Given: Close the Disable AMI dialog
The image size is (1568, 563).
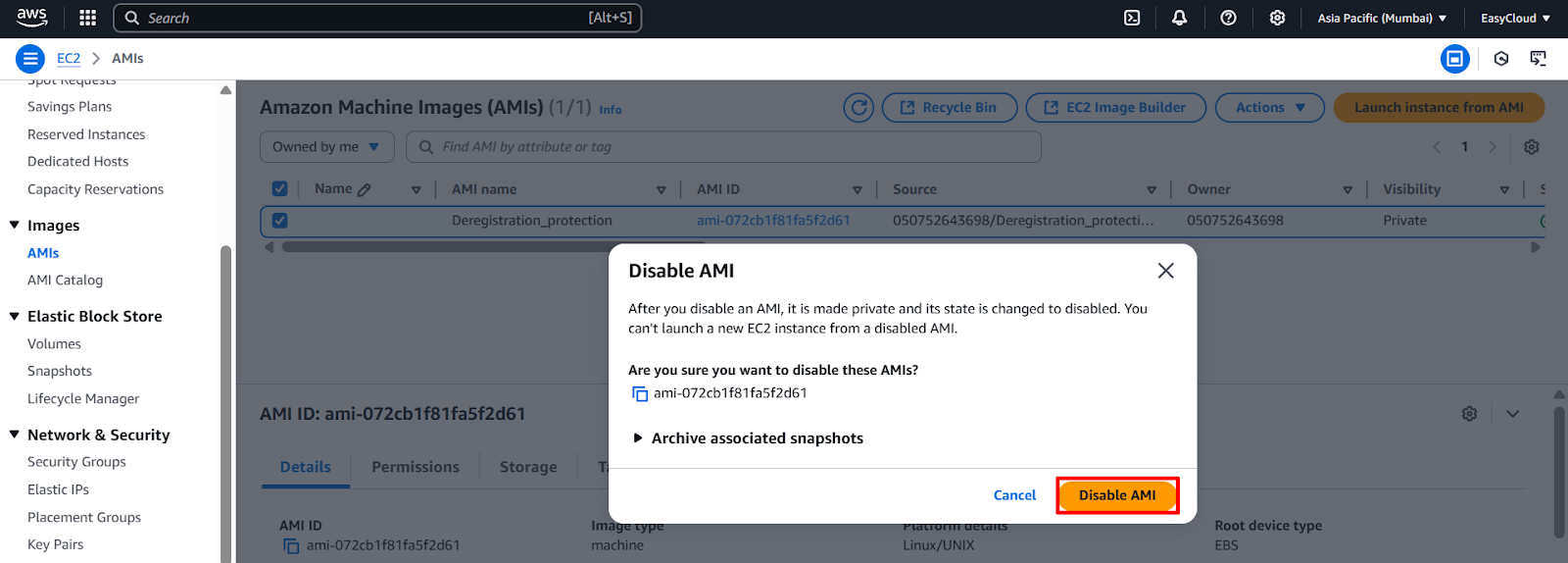Looking at the screenshot, I should 1165,271.
